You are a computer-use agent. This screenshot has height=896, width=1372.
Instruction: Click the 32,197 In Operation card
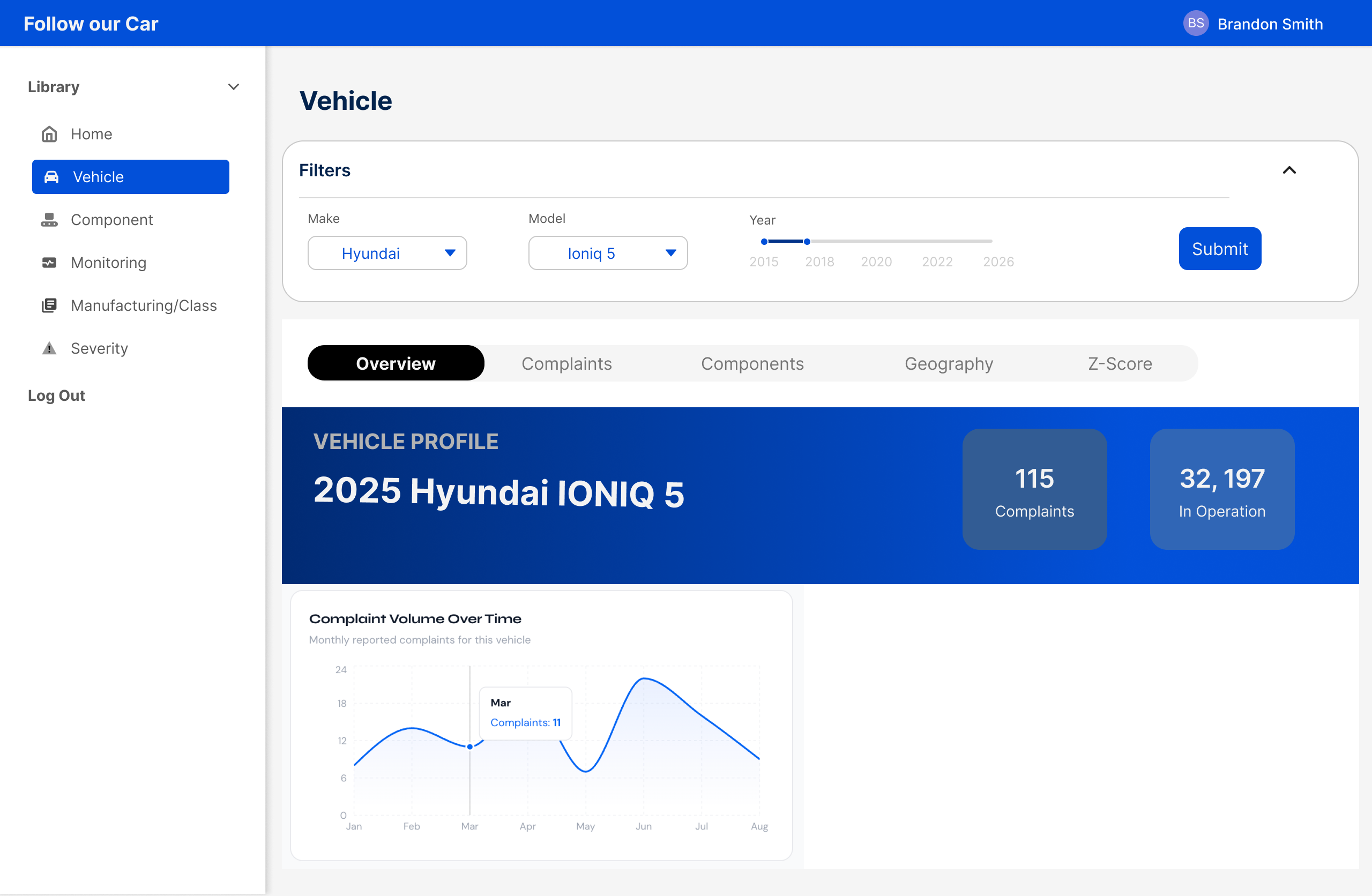tap(1221, 489)
